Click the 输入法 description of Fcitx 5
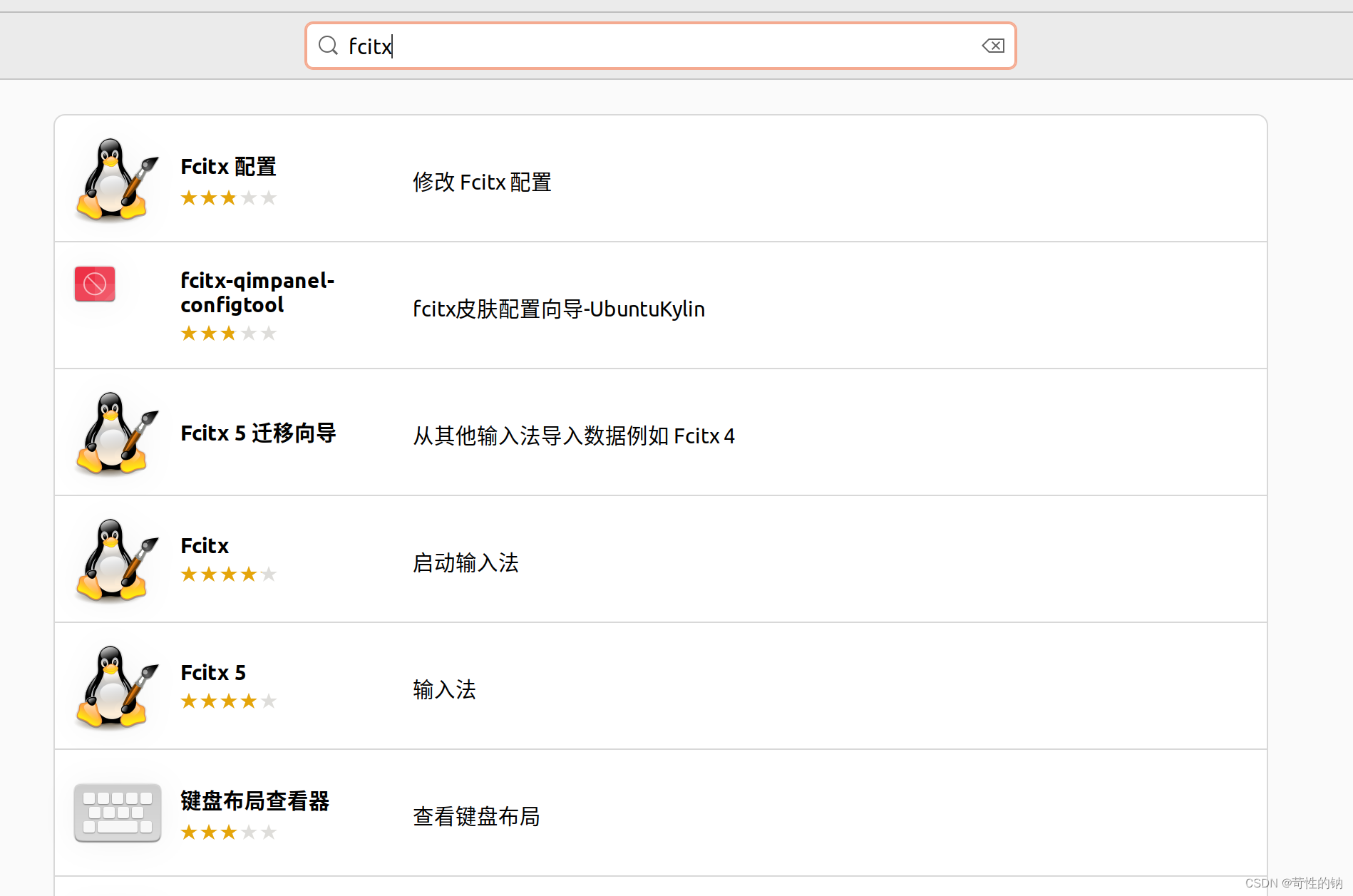Screen dimensions: 1353x896 click(x=444, y=689)
